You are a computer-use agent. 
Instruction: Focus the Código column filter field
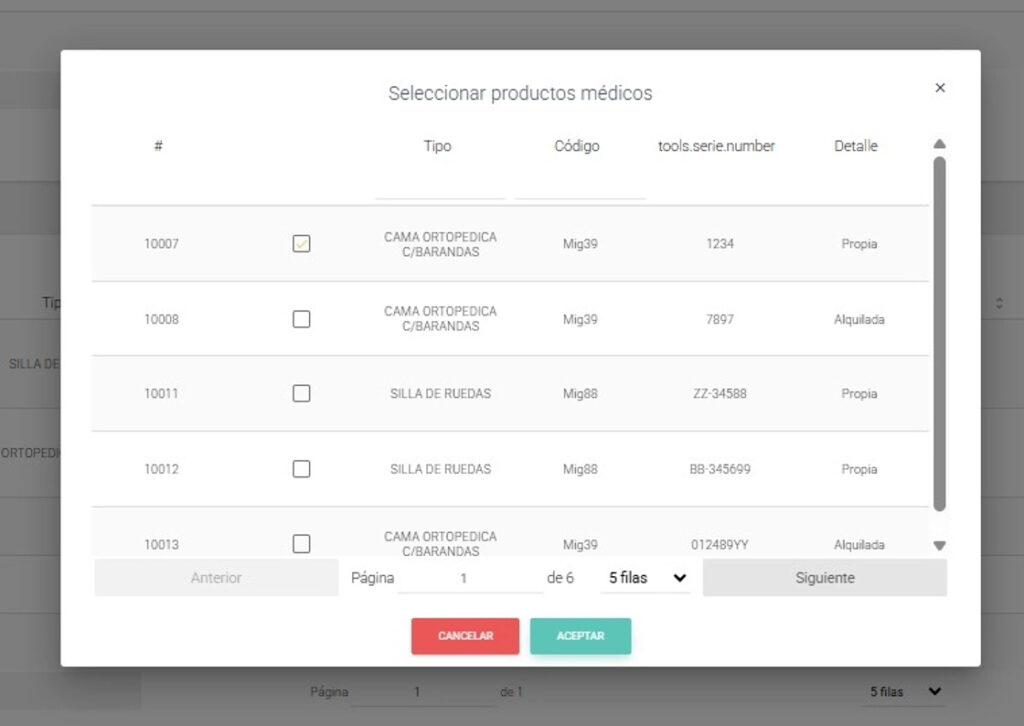(x=579, y=186)
